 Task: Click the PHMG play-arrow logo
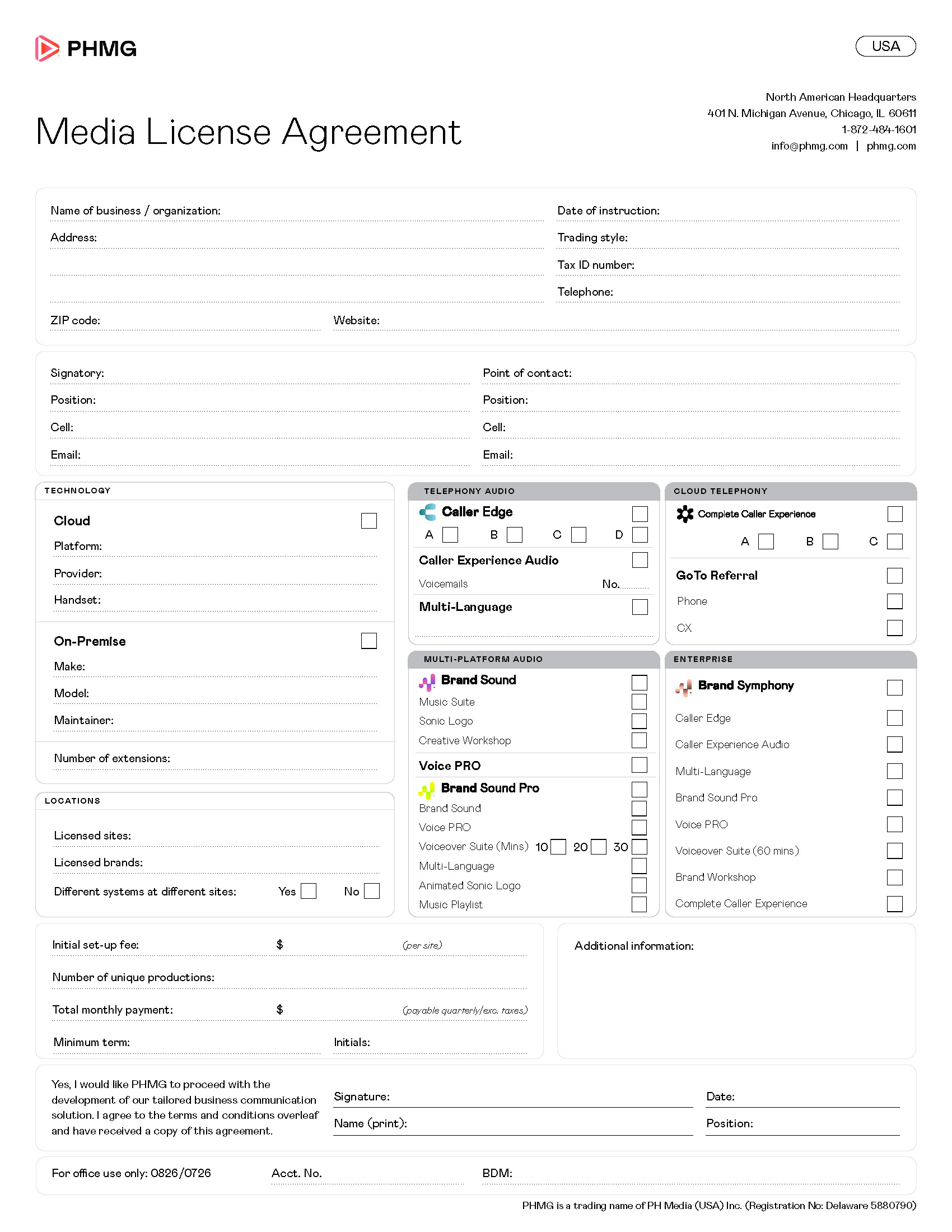tap(47, 49)
